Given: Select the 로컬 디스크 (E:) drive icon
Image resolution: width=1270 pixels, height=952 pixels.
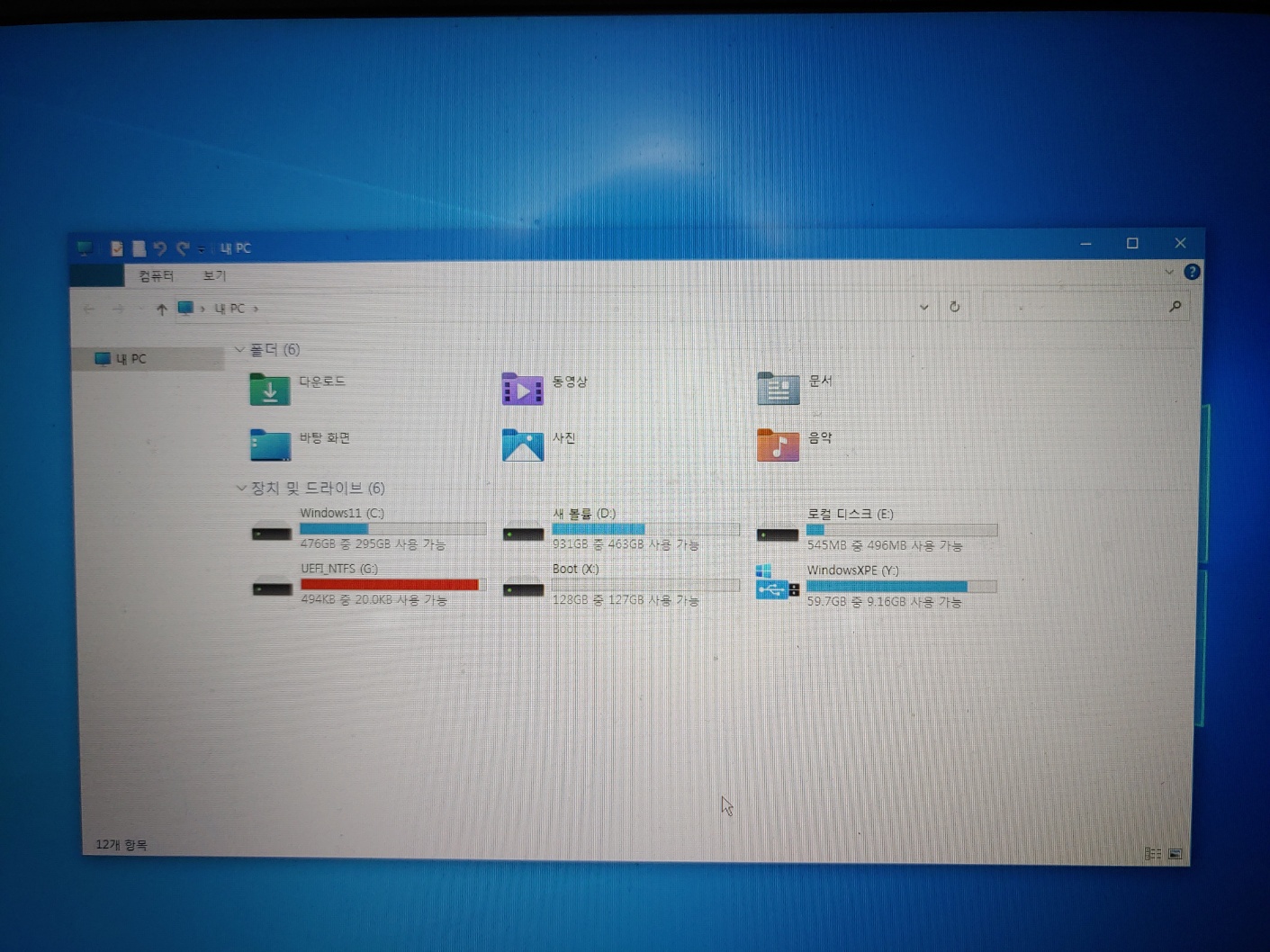Looking at the screenshot, I should click(778, 534).
